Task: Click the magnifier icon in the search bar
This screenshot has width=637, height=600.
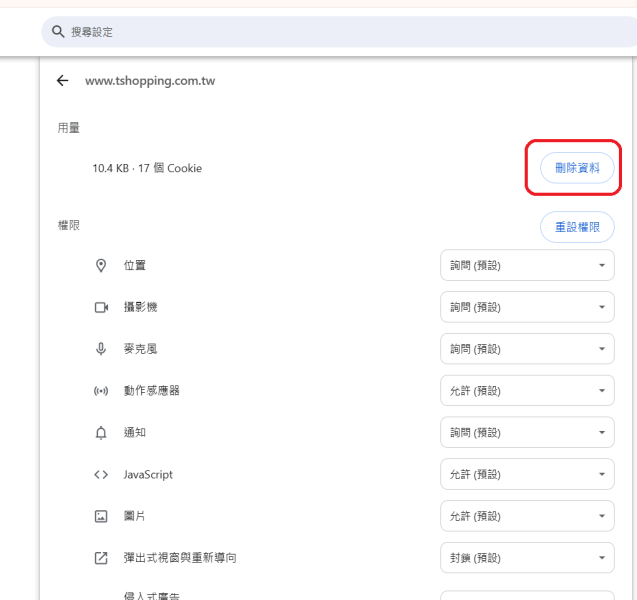Action: coord(58,32)
